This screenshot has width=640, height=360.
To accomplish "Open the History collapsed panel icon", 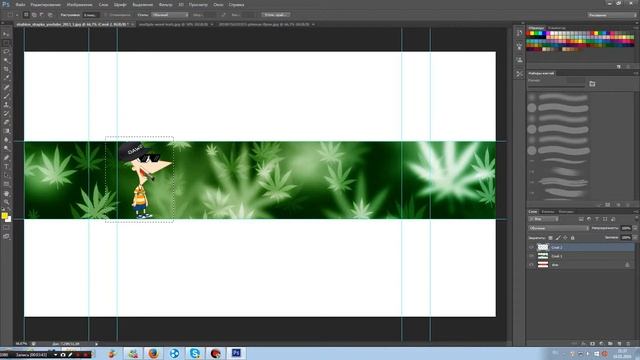I will pos(519,33).
